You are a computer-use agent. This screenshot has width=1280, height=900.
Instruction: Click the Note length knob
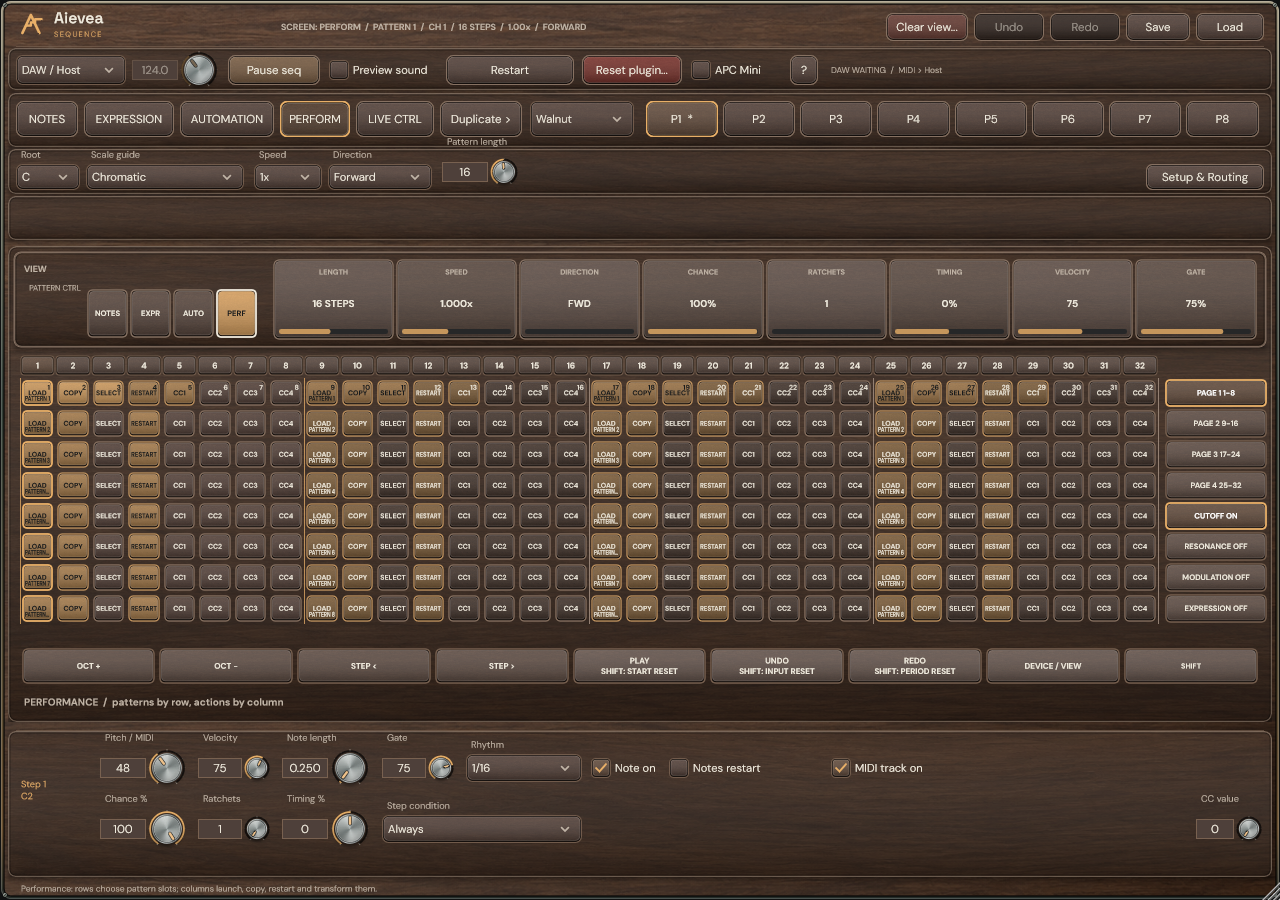[350, 768]
